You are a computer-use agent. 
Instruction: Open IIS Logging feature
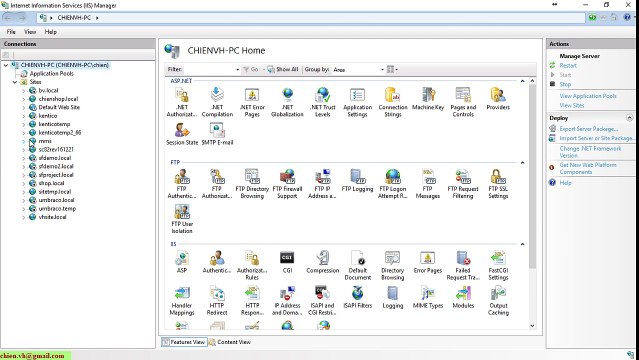pos(393,297)
